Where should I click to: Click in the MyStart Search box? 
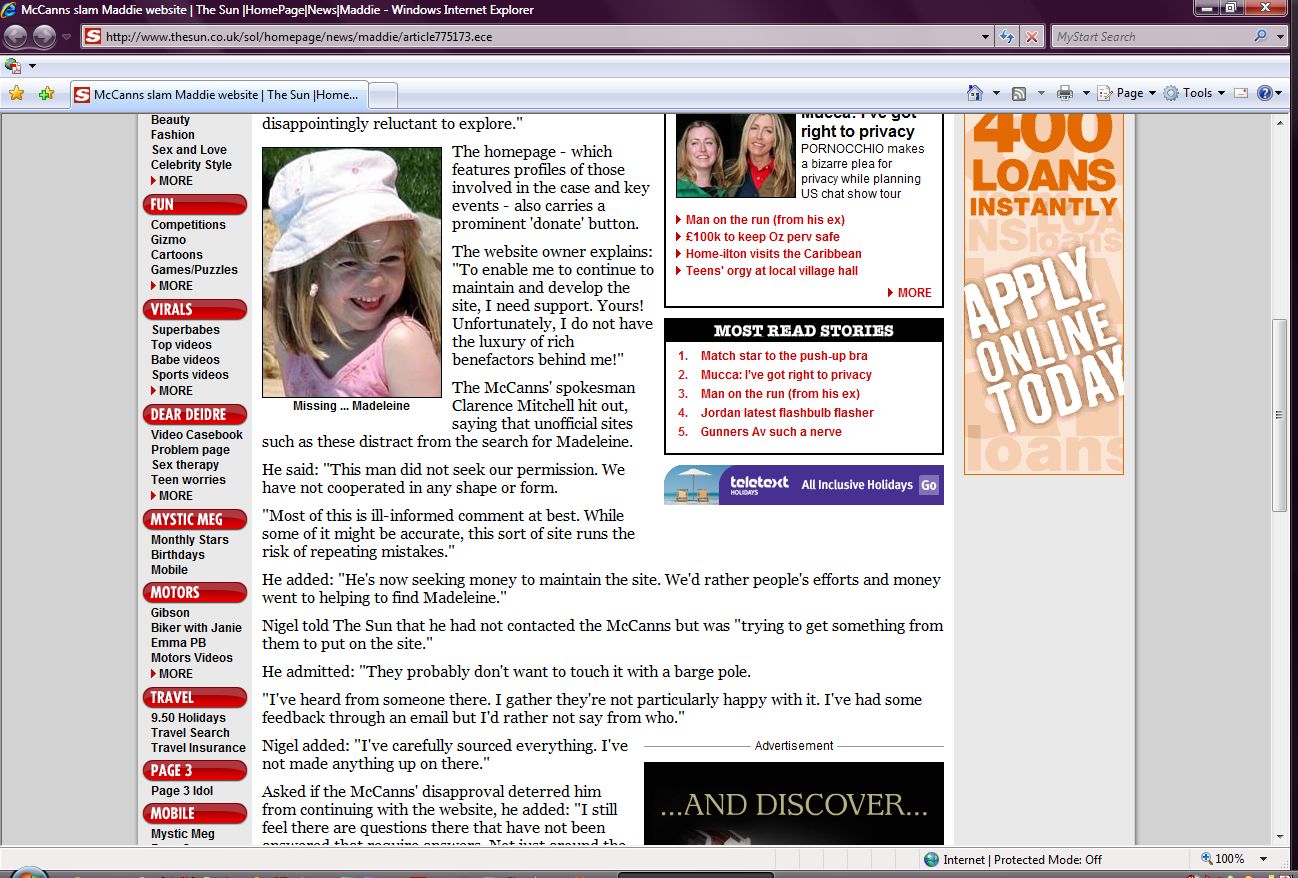coord(1150,37)
